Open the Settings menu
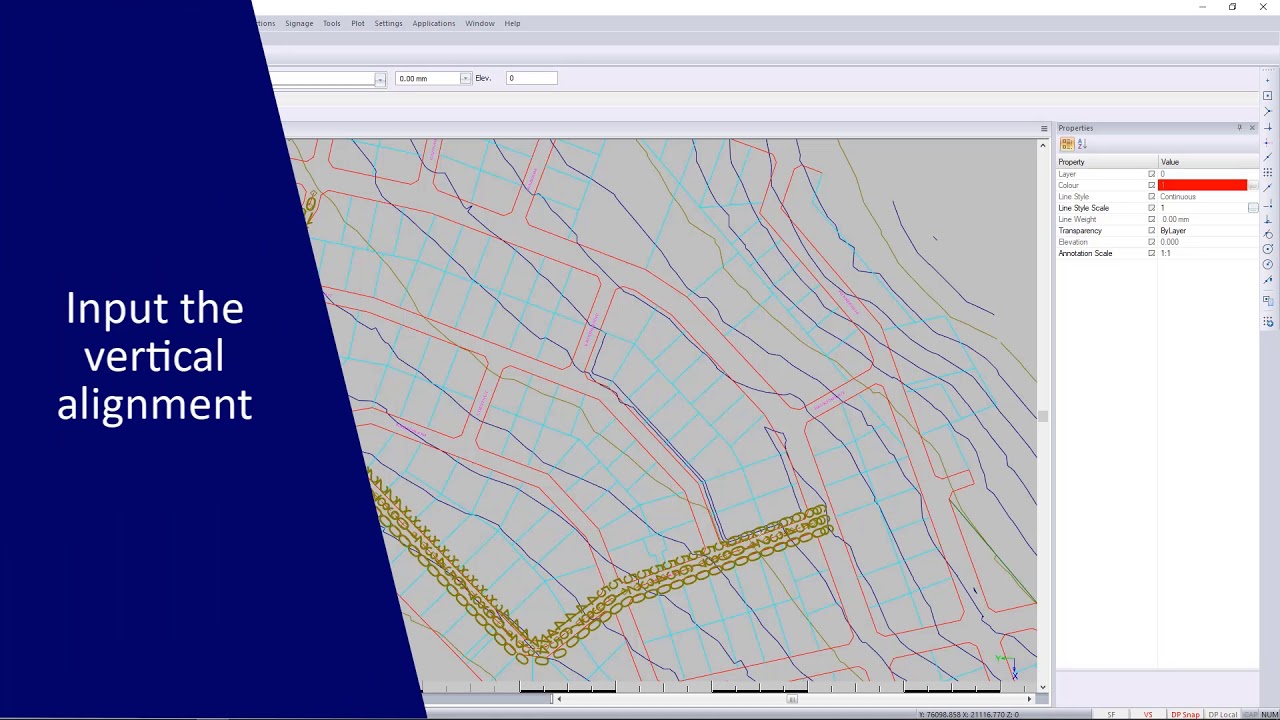1280x720 pixels. [x=389, y=23]
